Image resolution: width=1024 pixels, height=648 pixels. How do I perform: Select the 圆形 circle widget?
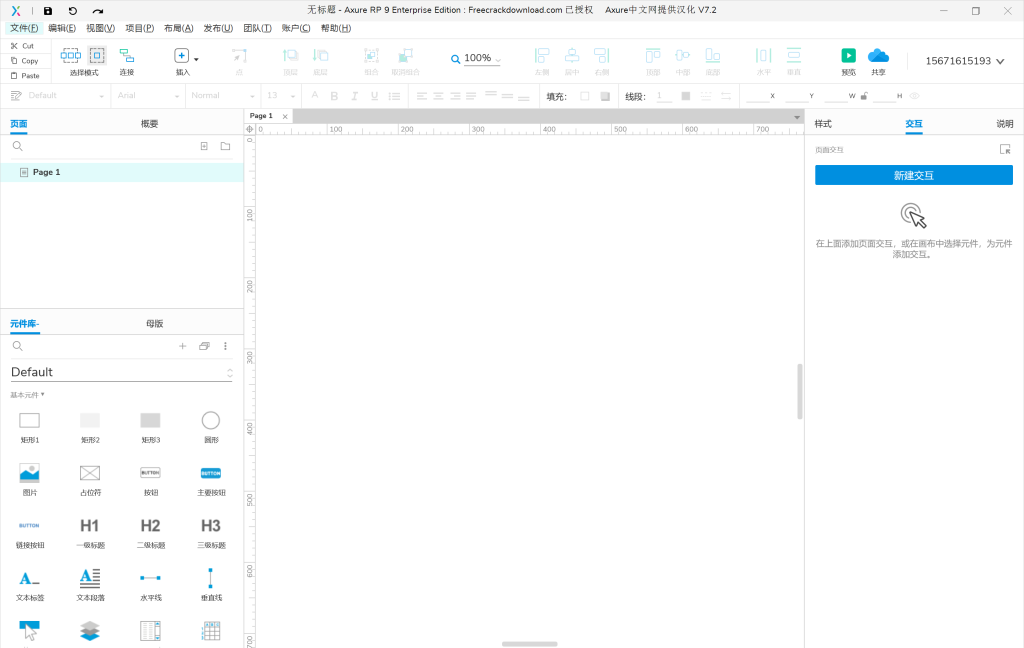pos(210,420)
